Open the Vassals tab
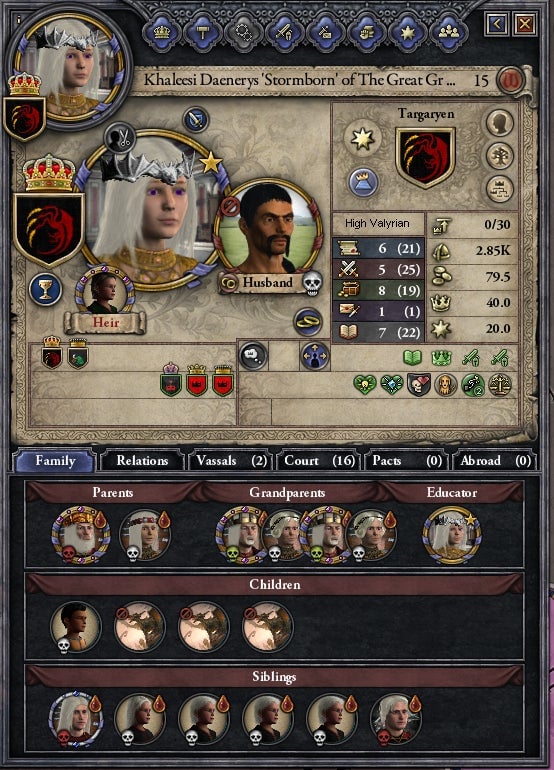 click(x=231, y=461)
